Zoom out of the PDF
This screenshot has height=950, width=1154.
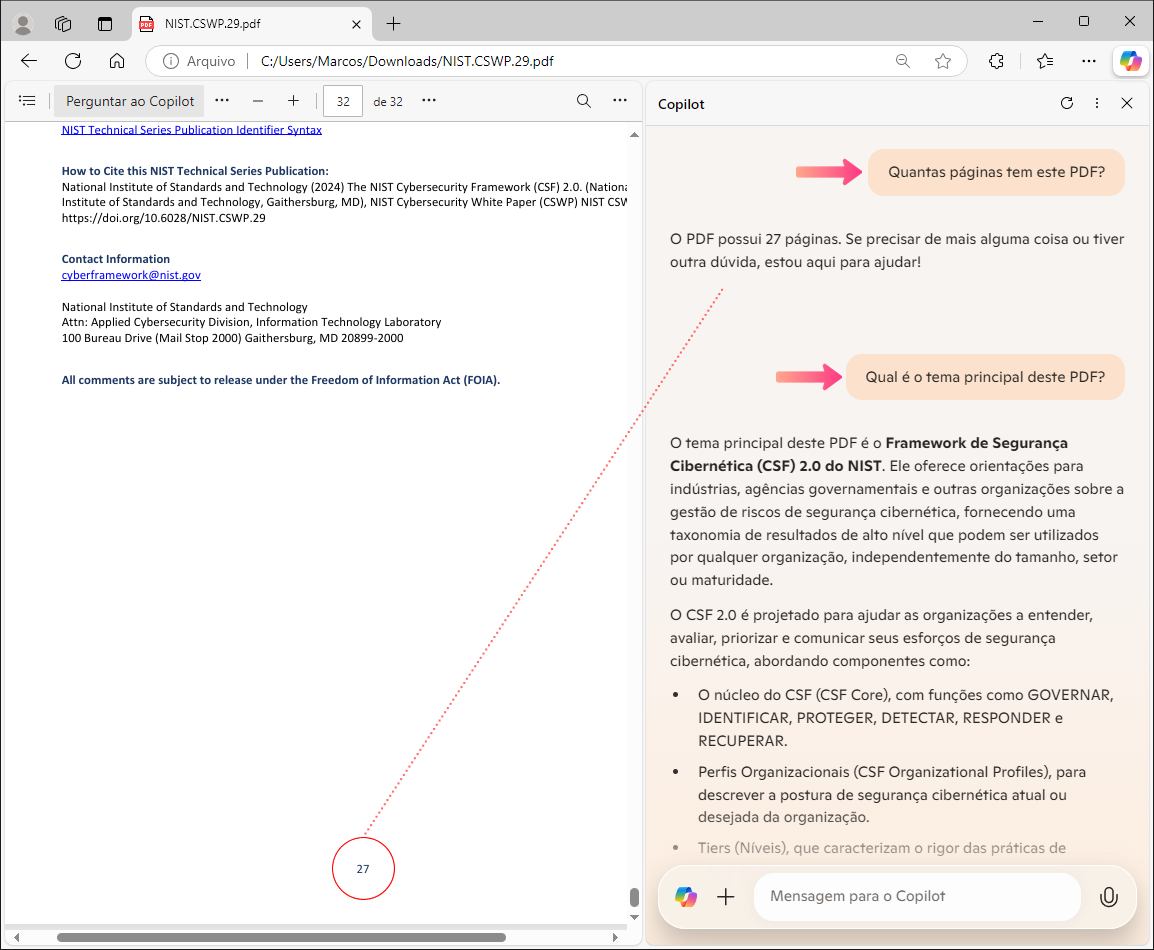pyautogui.click(x=258, y=101)
